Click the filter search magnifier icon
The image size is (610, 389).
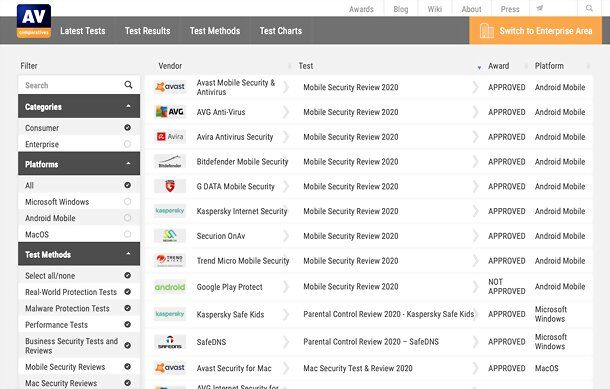(128, 85)
